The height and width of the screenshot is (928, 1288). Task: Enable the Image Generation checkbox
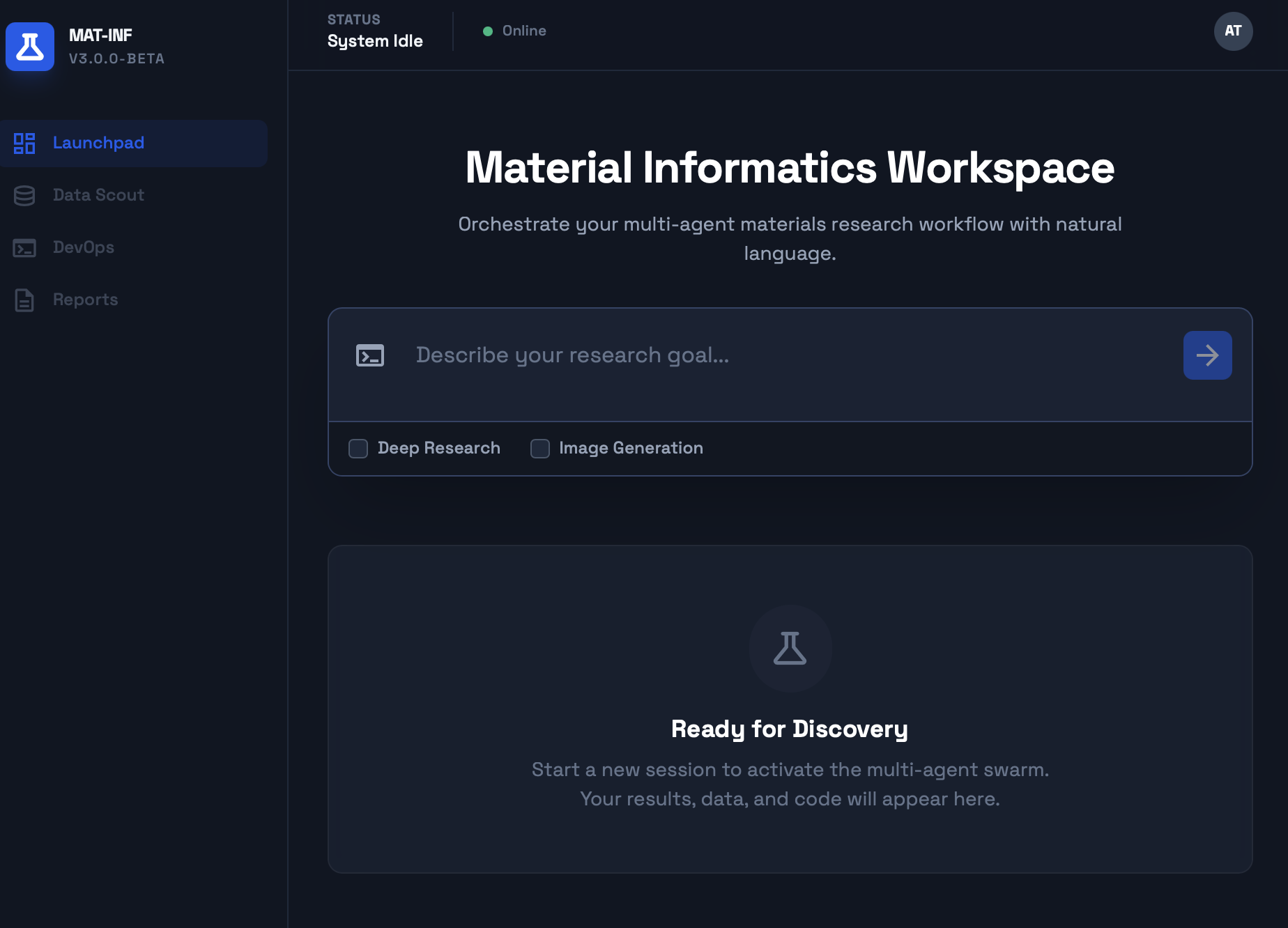tap(540, 449)
